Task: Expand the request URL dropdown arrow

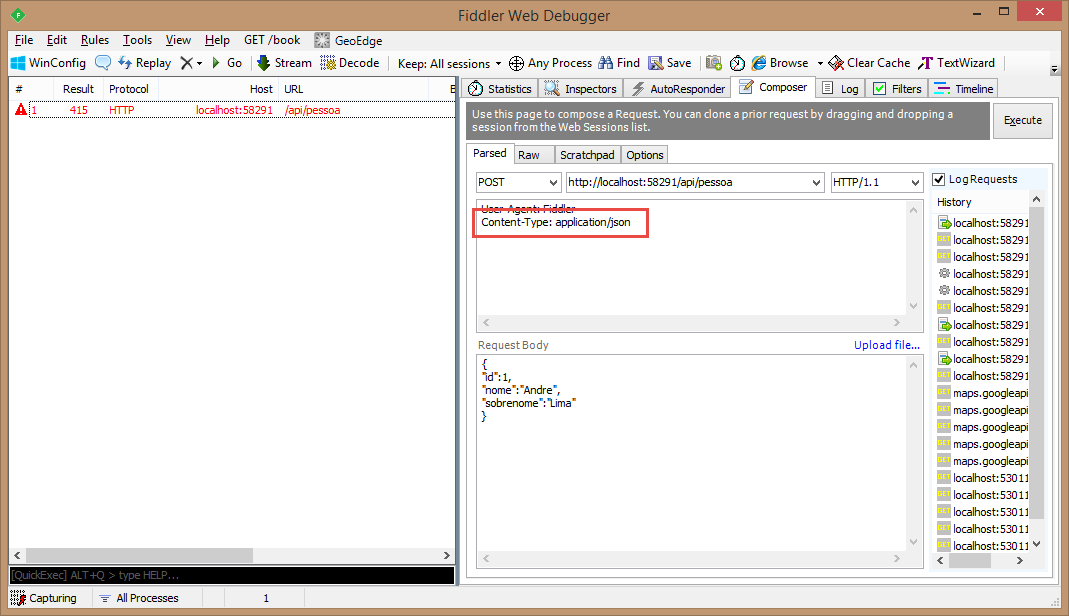Action: pyautogui.click(x=816, y=183)
